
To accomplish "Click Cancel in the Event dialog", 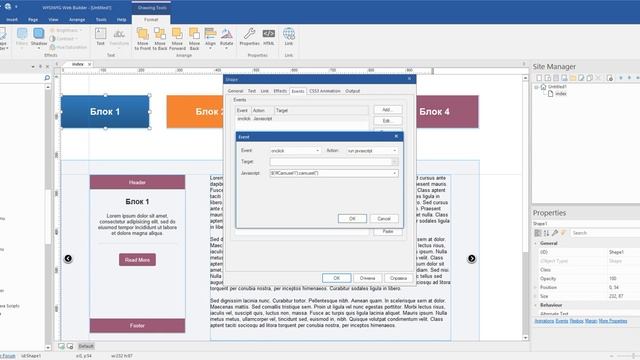I will coord(384,219).
